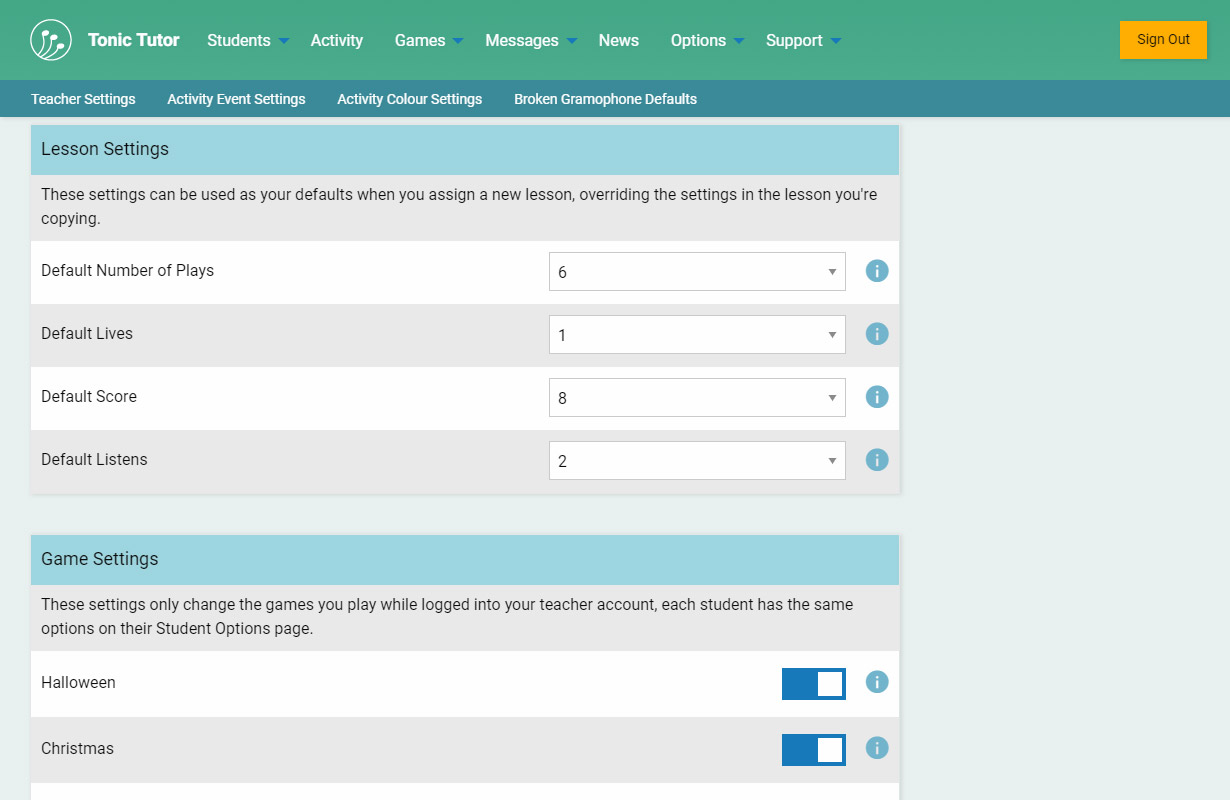Toggle the Halloween game switch
Image resolution: width=1230 pixels, height=800 pixels.
(813, 684)
